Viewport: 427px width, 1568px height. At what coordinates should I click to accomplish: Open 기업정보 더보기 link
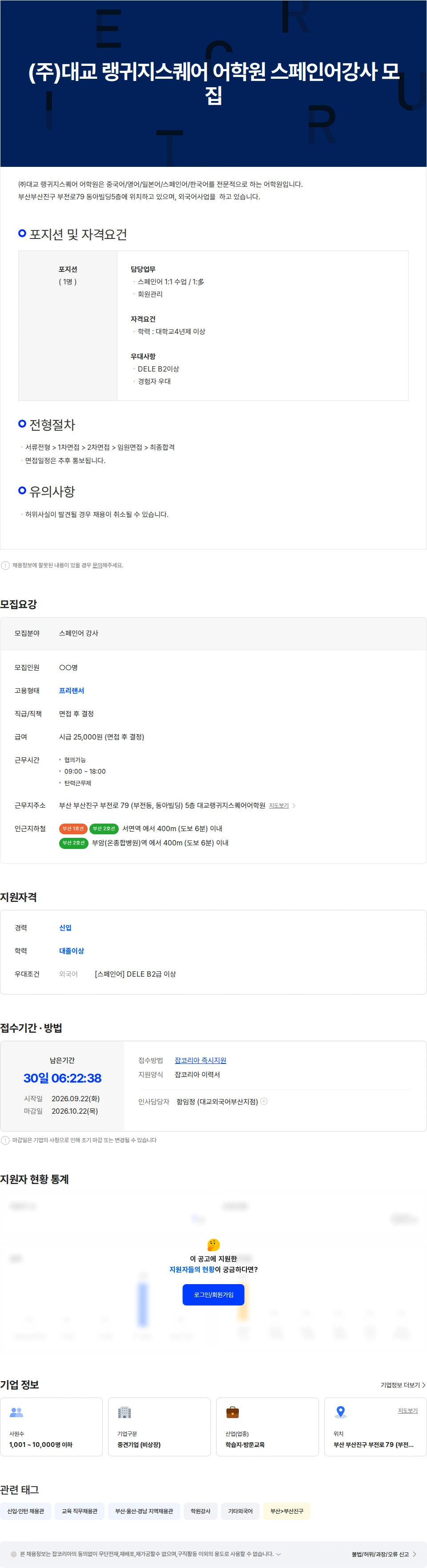[x=403, y=1385]
